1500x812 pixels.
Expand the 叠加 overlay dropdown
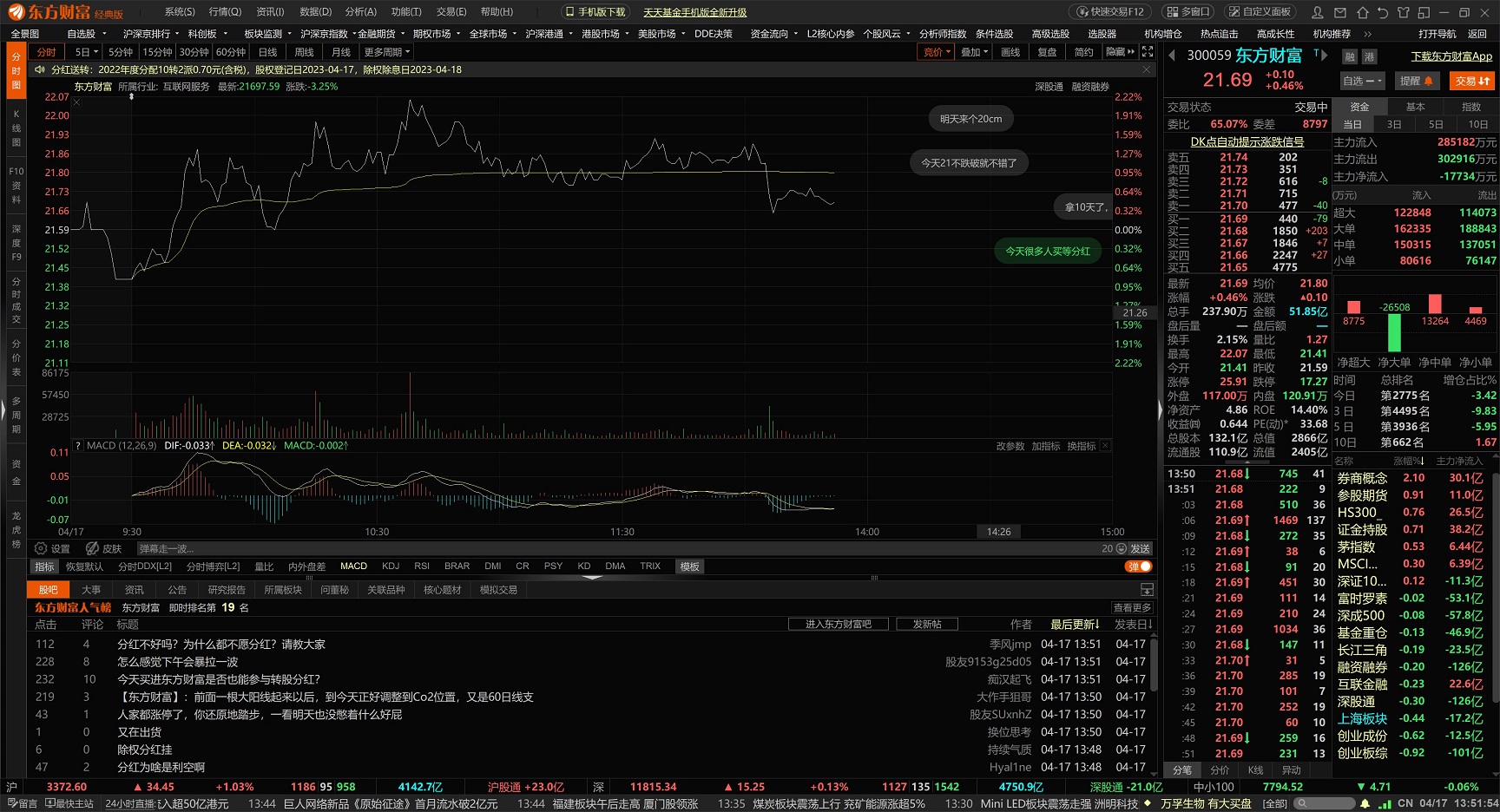tap(974, 52)
